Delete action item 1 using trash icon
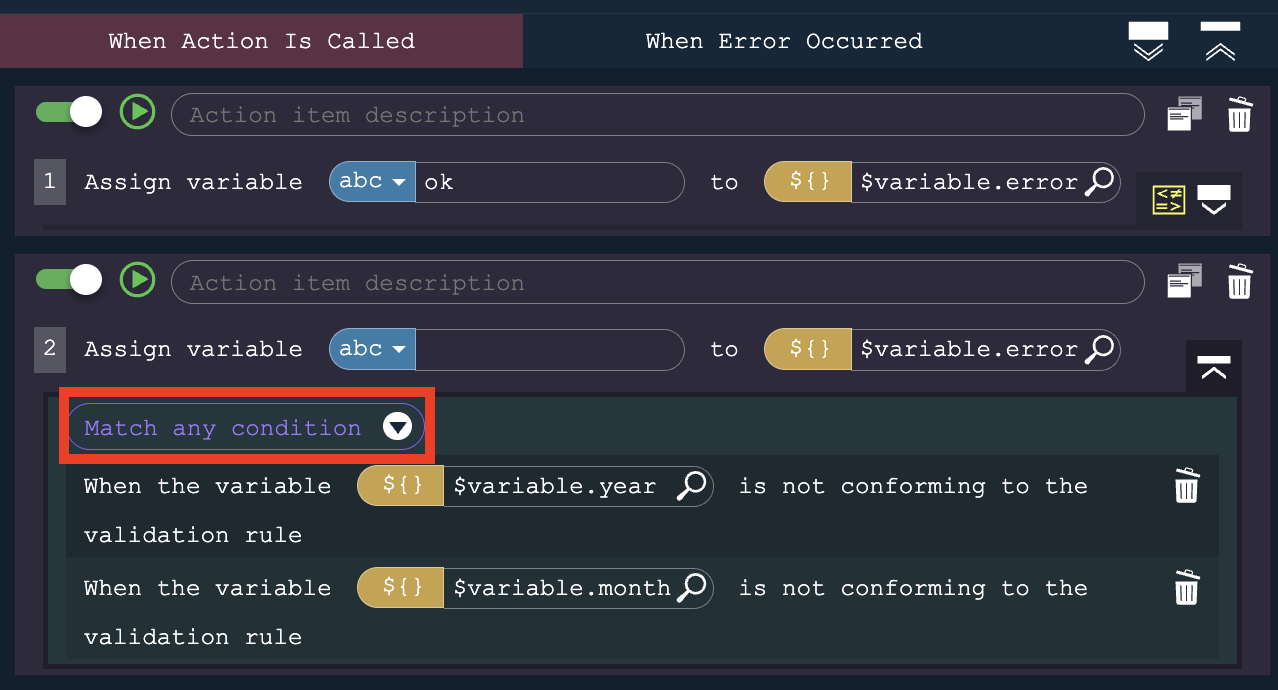 pos(1239,114)
